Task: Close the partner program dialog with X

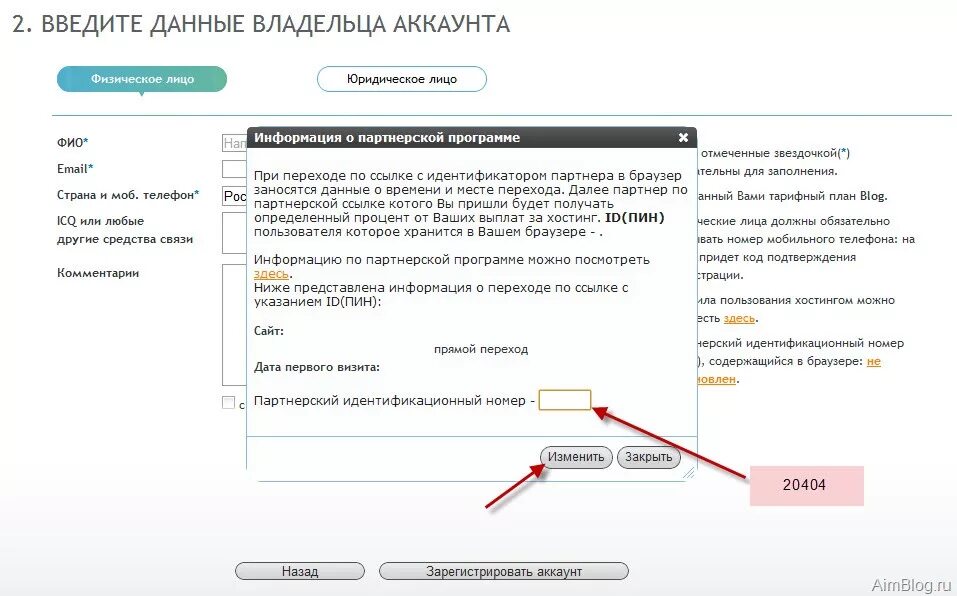Action: click(684, 138)
